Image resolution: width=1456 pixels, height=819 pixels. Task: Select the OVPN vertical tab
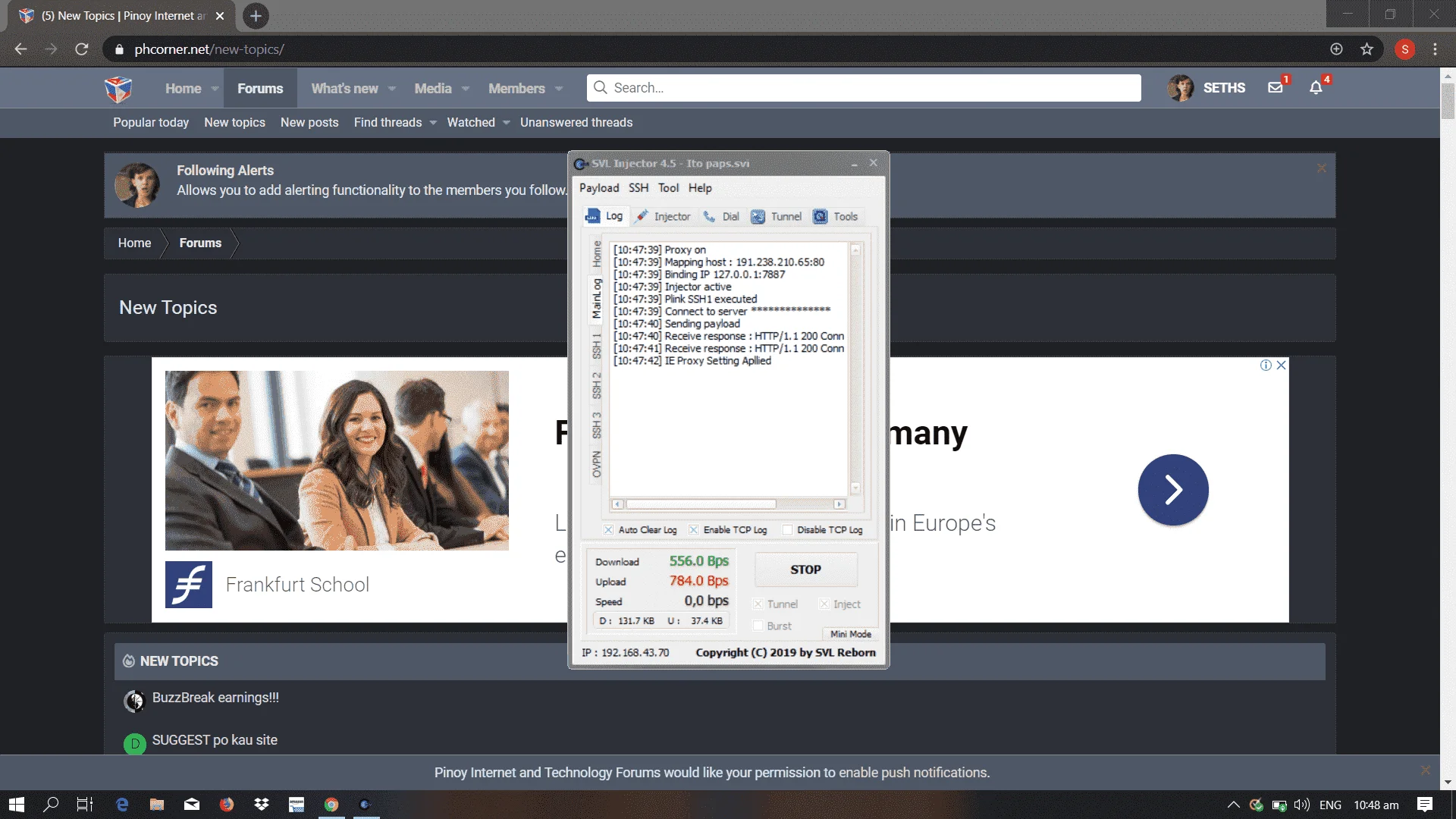click(x=597, y=464)
